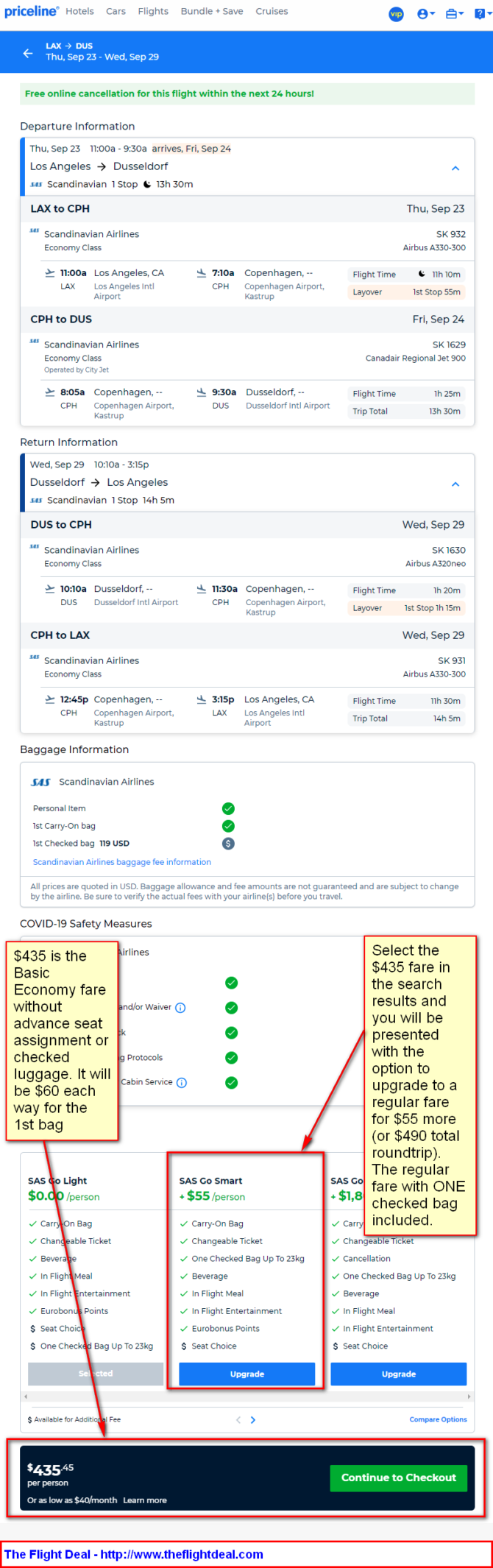Open the Flights menu item
The image size is (493, 1568).
(153, 11)
